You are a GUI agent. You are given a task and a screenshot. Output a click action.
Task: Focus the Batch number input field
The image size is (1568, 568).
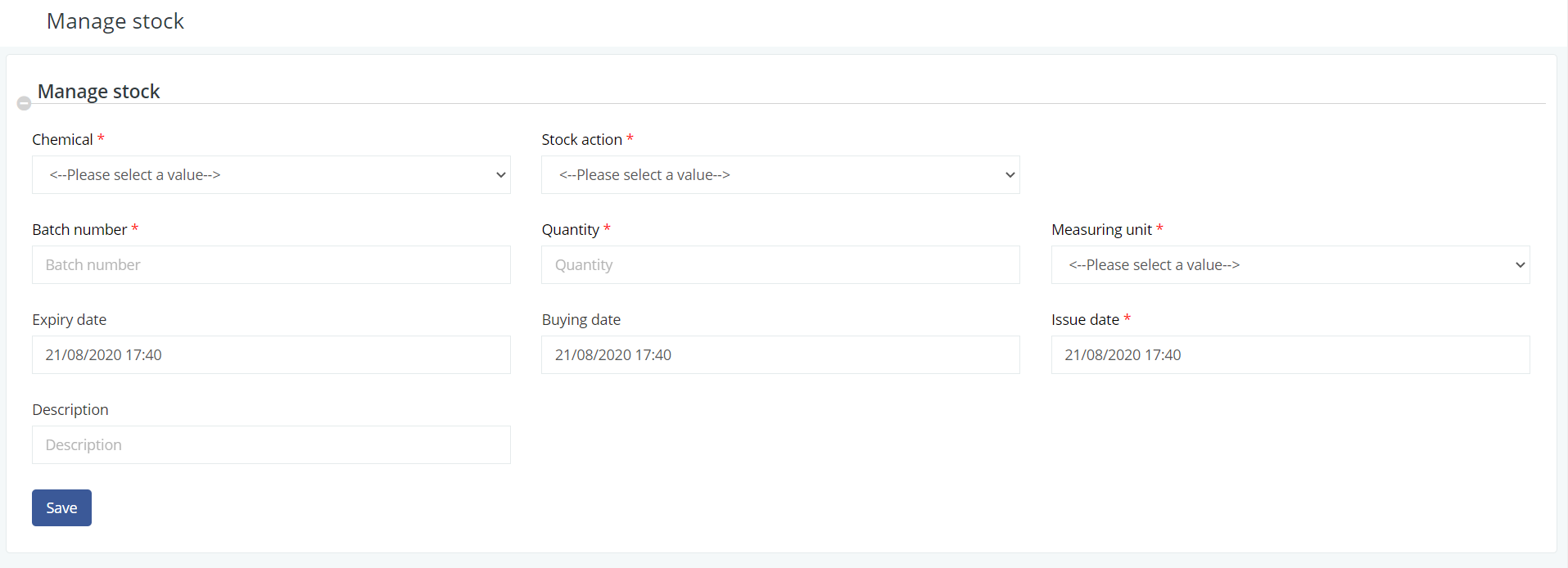pos(271,265)
